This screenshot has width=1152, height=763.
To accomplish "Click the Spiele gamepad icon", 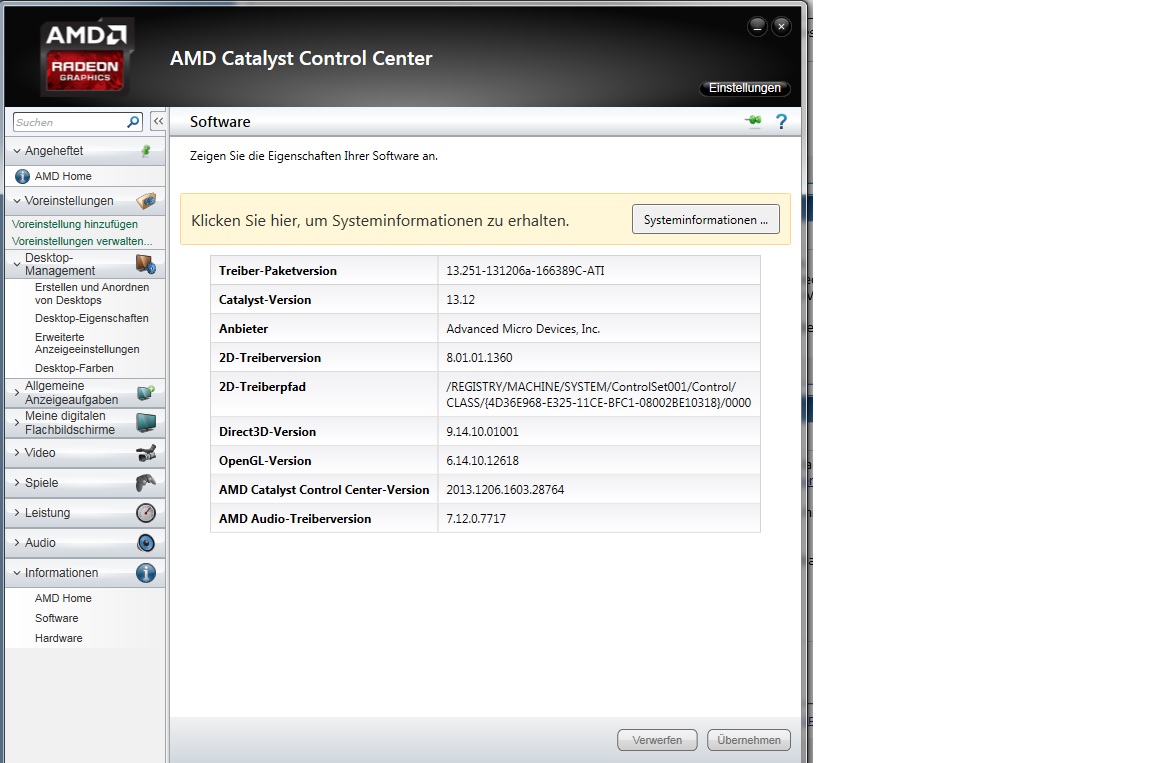I will 146,483.
